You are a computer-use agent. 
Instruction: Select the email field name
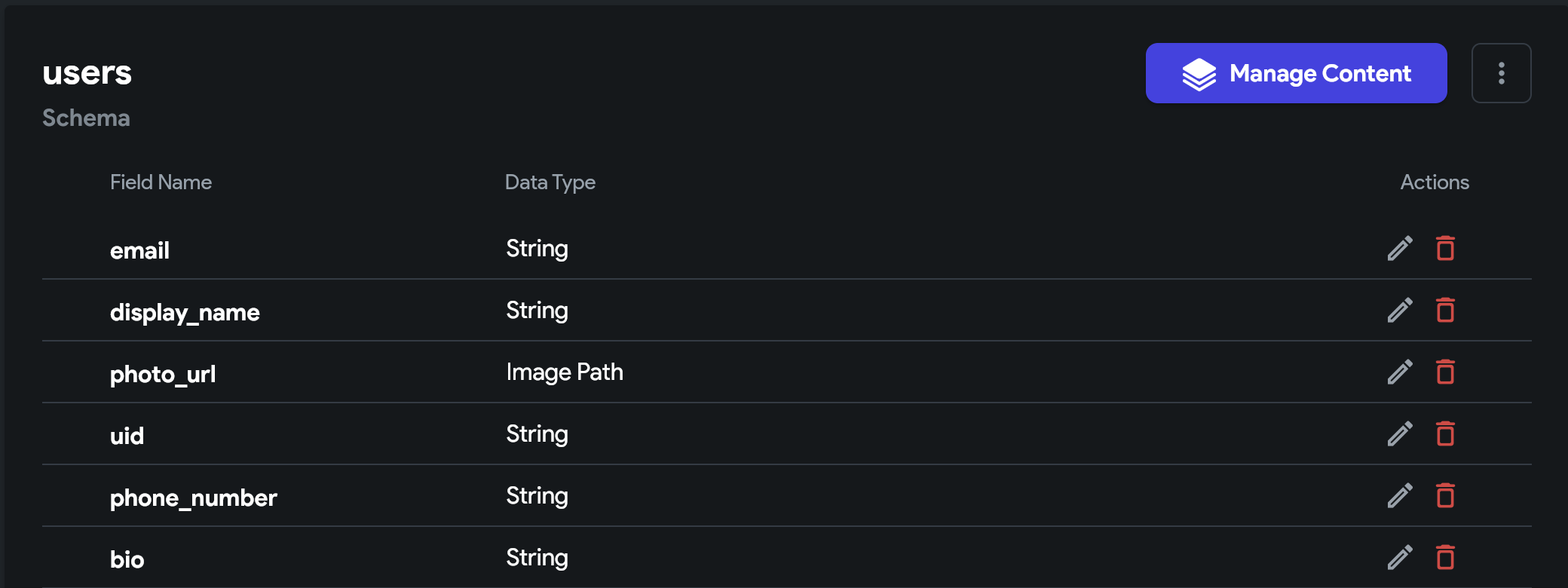point(139,250)
